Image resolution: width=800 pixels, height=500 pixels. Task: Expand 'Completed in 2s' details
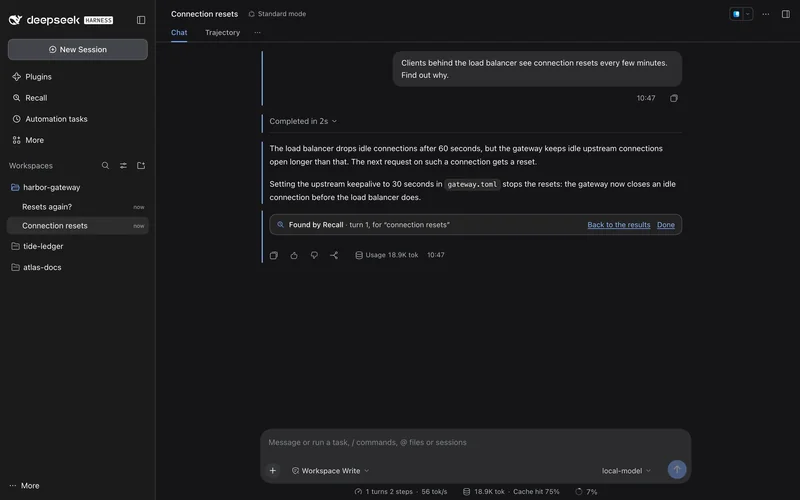(303, 121)
